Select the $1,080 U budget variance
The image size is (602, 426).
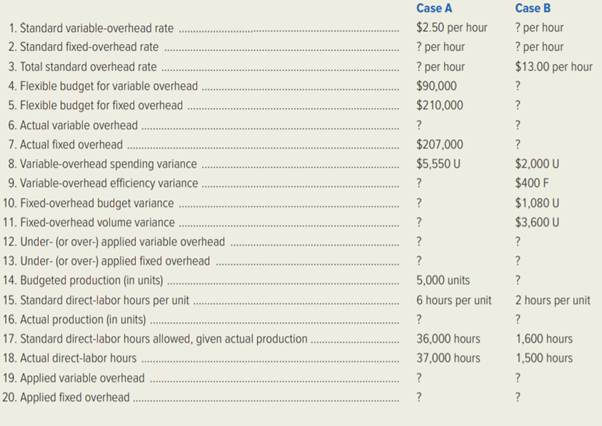[x=537, y=202]
